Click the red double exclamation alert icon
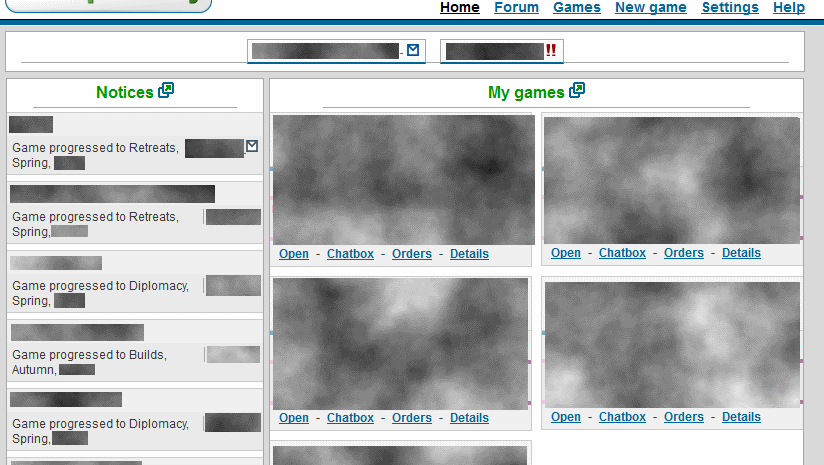The image size is (824, 465). click(x=551, y=50)
